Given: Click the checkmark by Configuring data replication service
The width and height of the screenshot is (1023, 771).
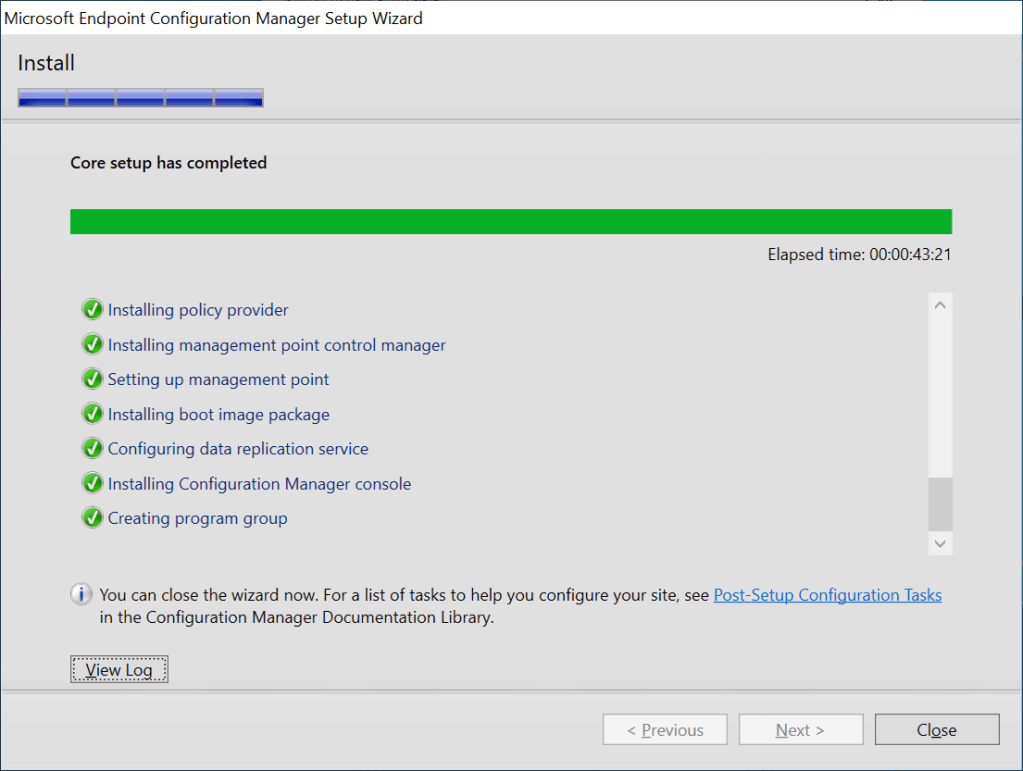Looking at the screenshot, I should point(92,449).
